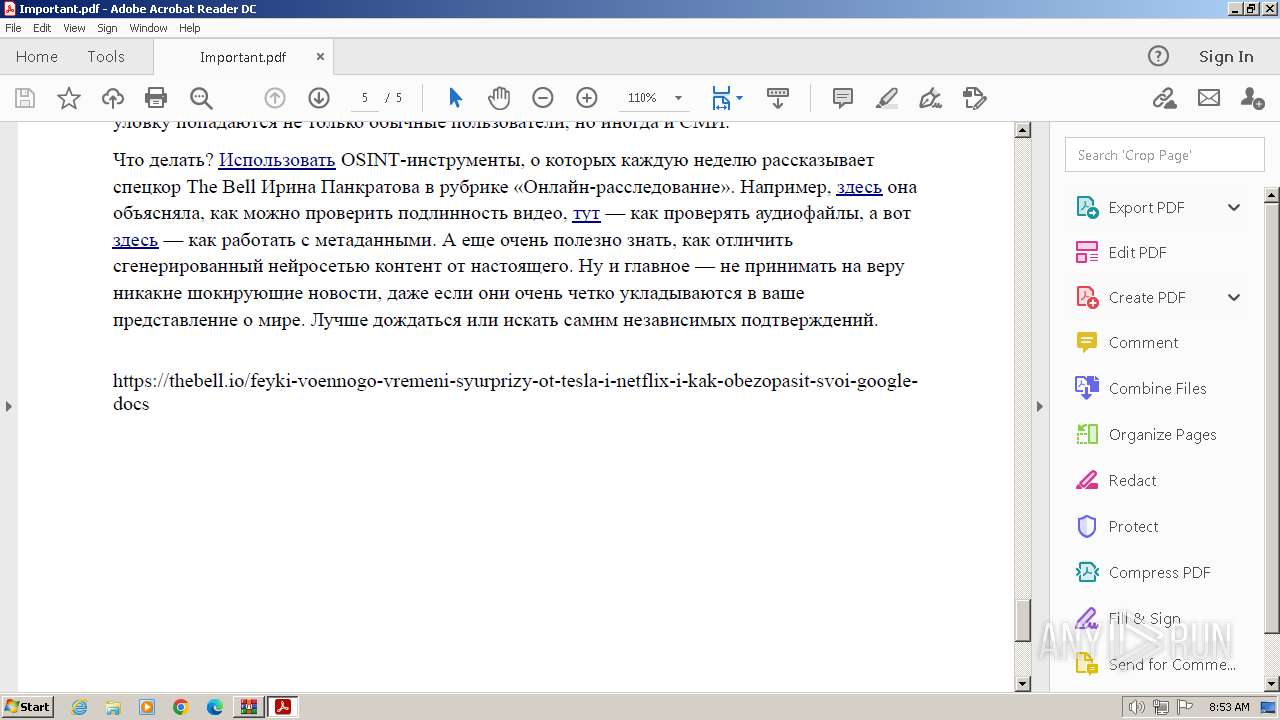
Task: Expand the left navigation pane arrow
Action: [9, 406]
